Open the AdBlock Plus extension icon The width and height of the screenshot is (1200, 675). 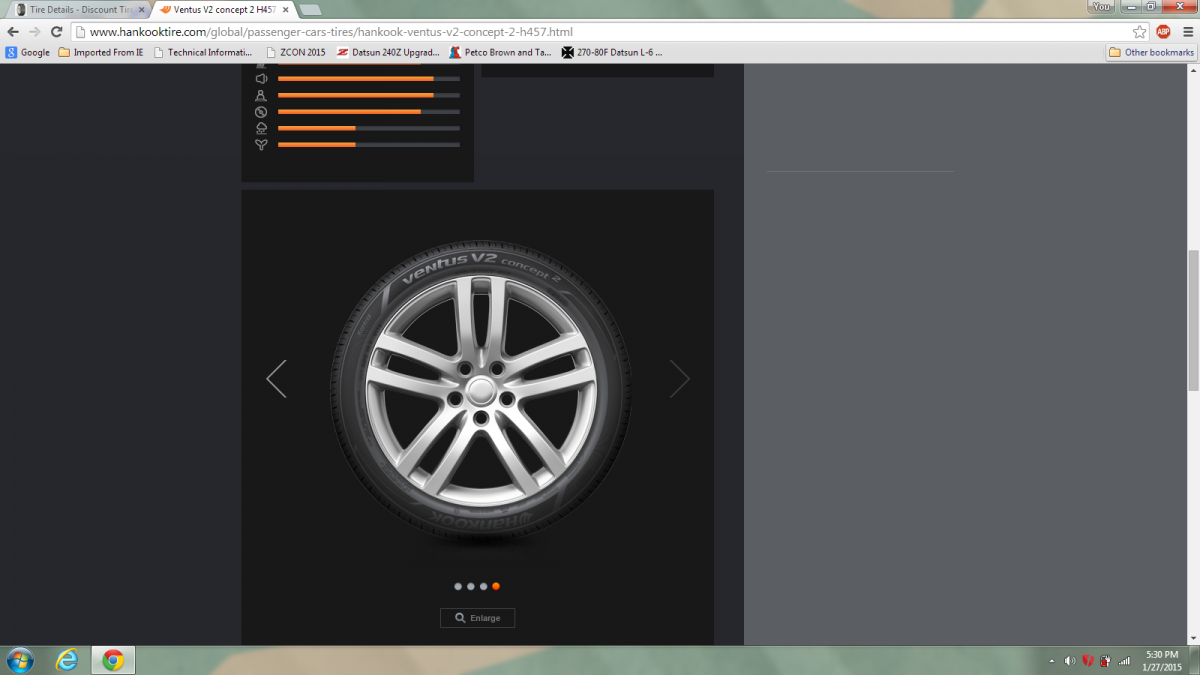[x=1163, y=32]
